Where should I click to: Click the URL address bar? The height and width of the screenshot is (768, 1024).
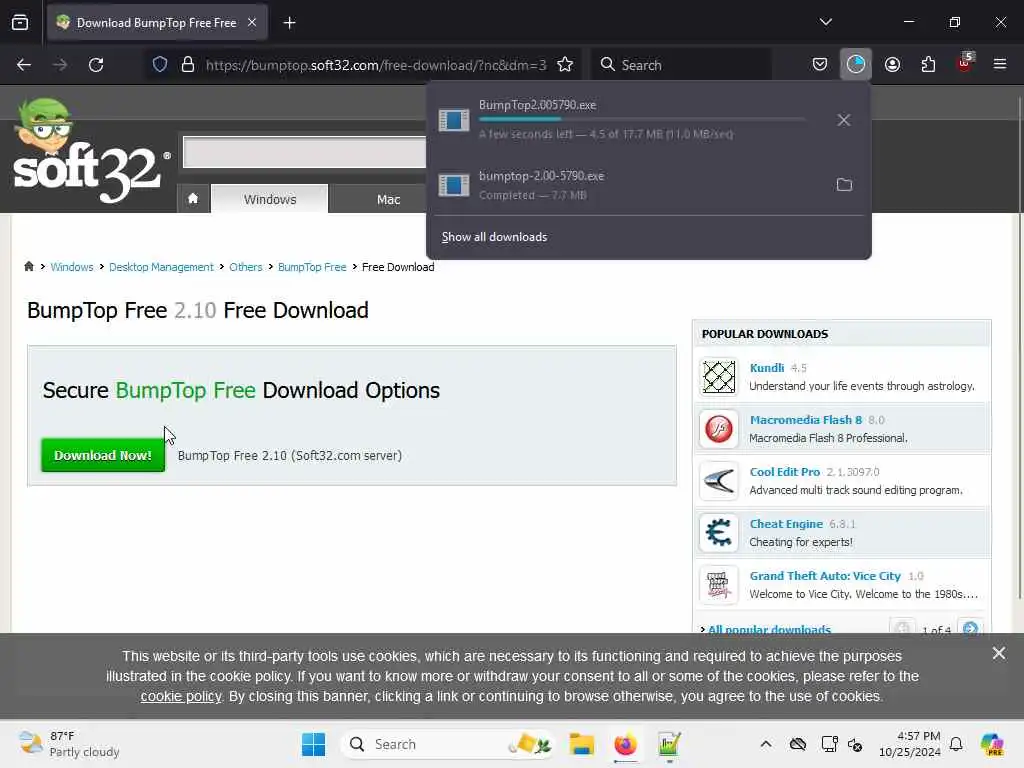376,65
